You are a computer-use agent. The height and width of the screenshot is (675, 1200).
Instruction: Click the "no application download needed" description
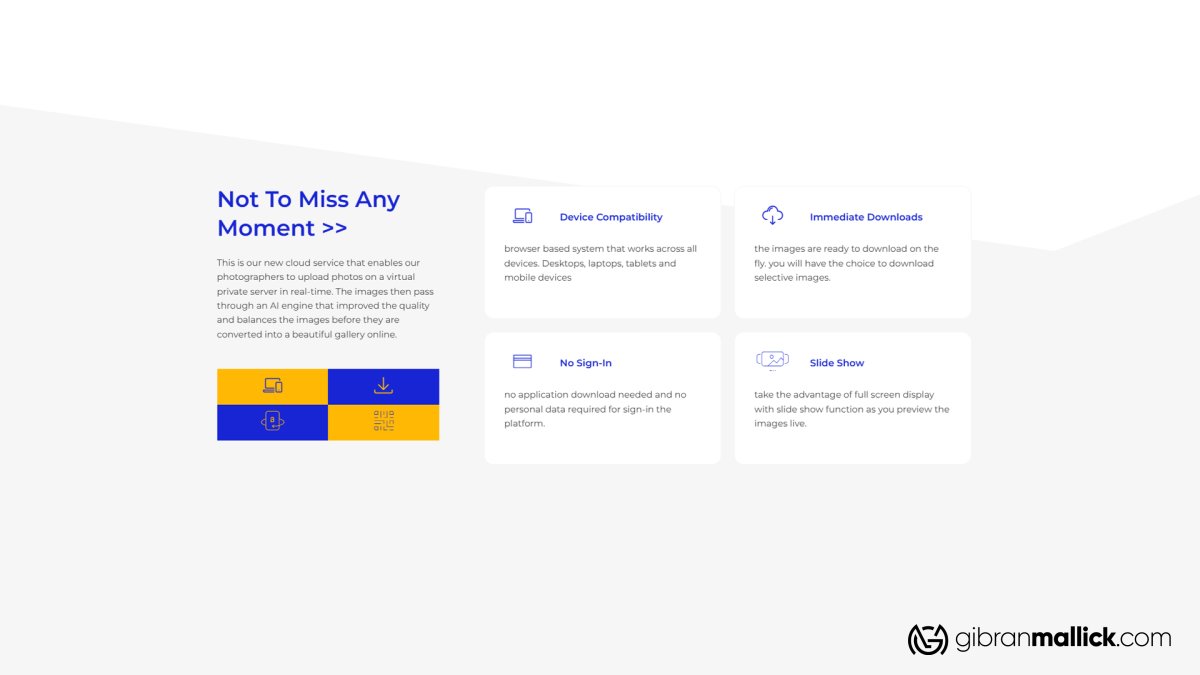click(595, 409)
